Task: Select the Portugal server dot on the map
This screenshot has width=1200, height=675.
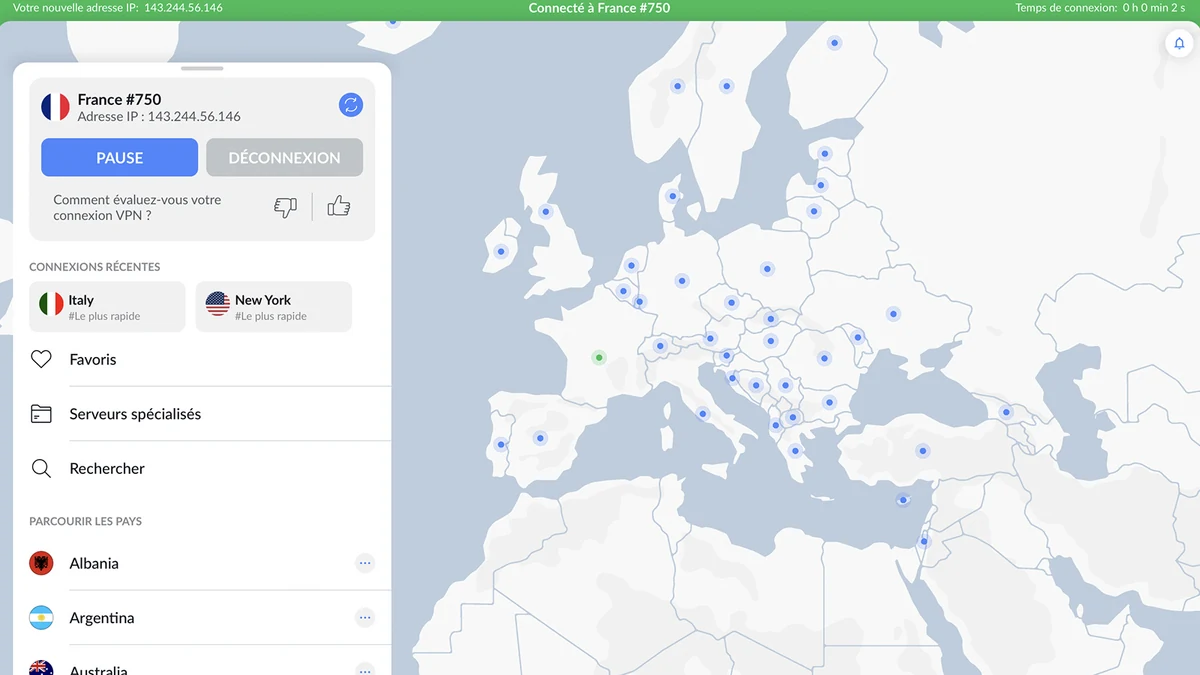Action: coord(501,445)
